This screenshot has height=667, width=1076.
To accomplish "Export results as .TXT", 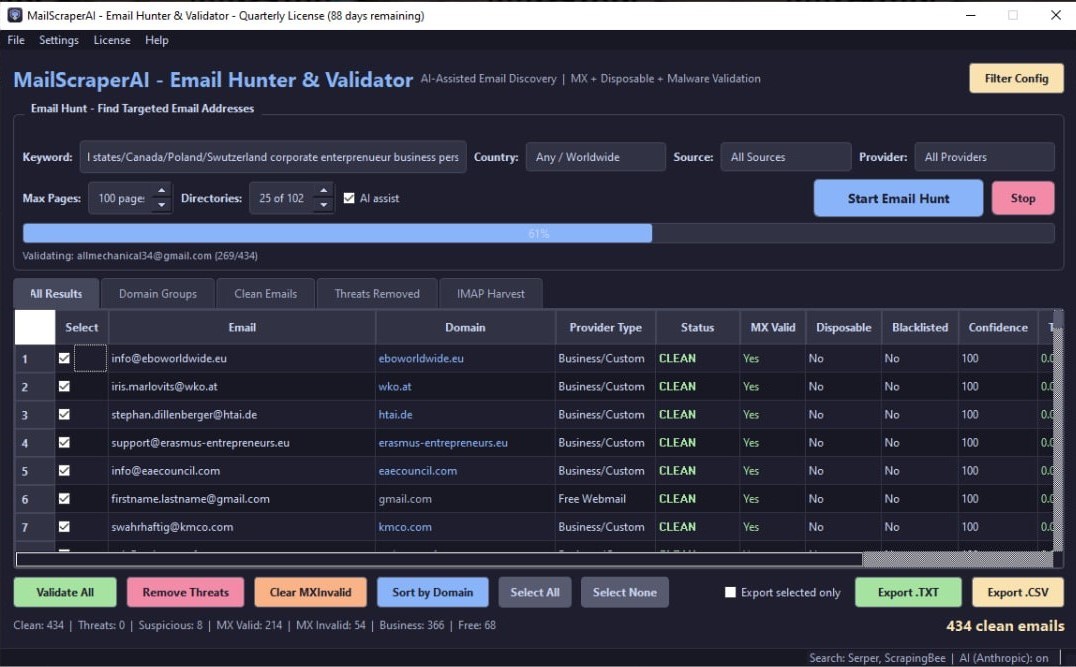I will pyautogui.click(x=908, y=592).
